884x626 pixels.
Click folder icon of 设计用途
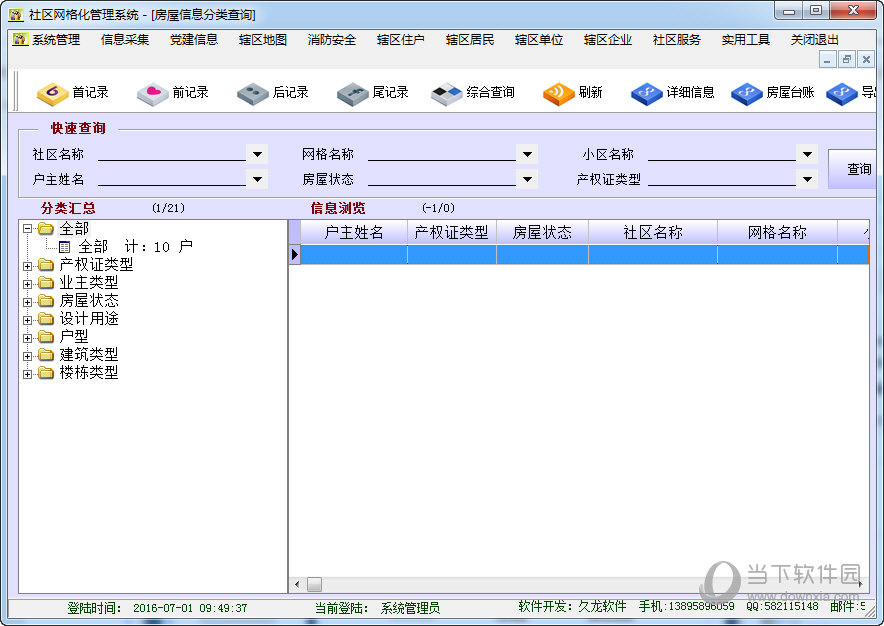pyautogui.click(x=46, y=319)
